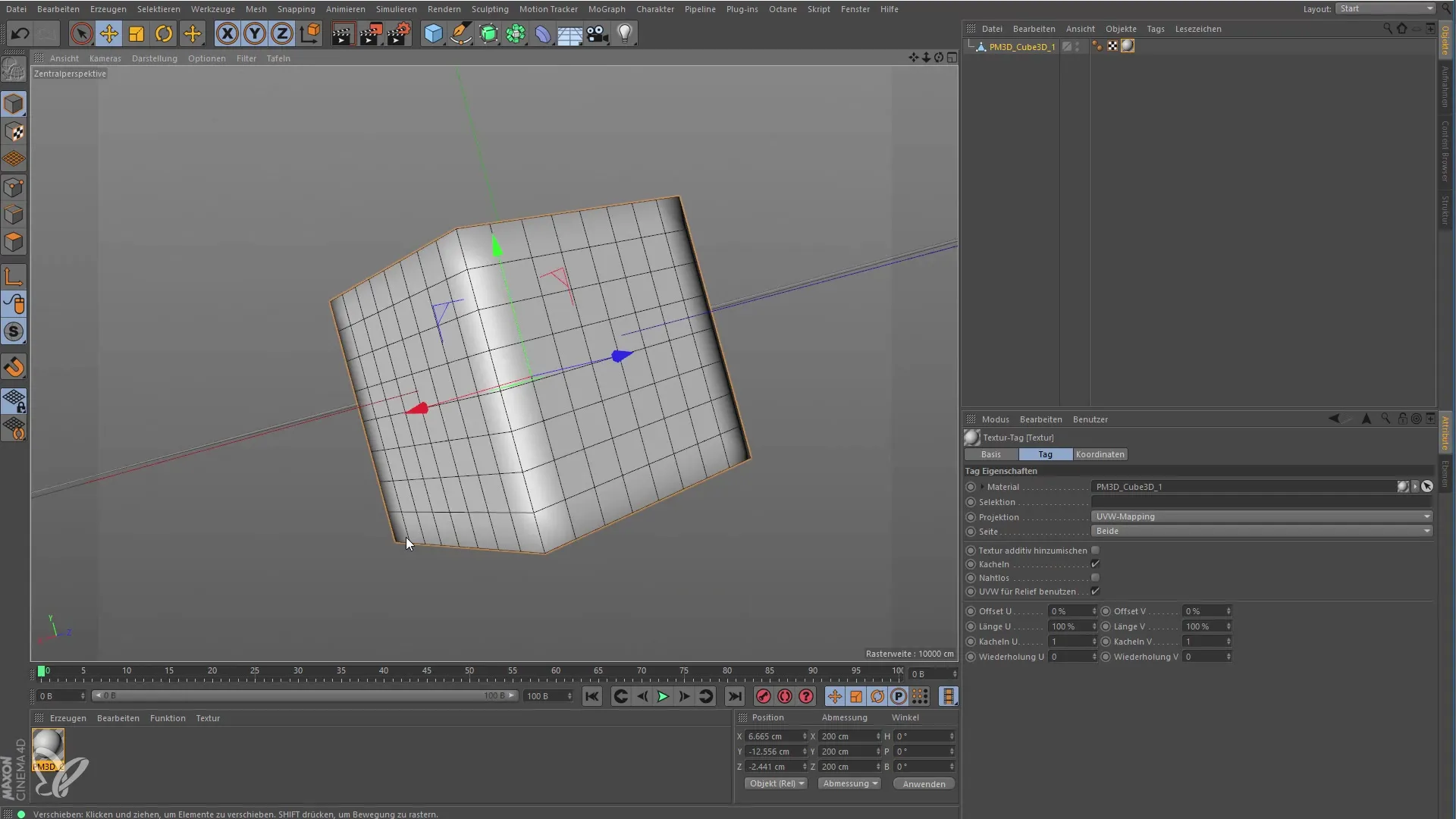Click the Undo arrow icon
Screen dimensions: 1456x819
coord(20,33)
